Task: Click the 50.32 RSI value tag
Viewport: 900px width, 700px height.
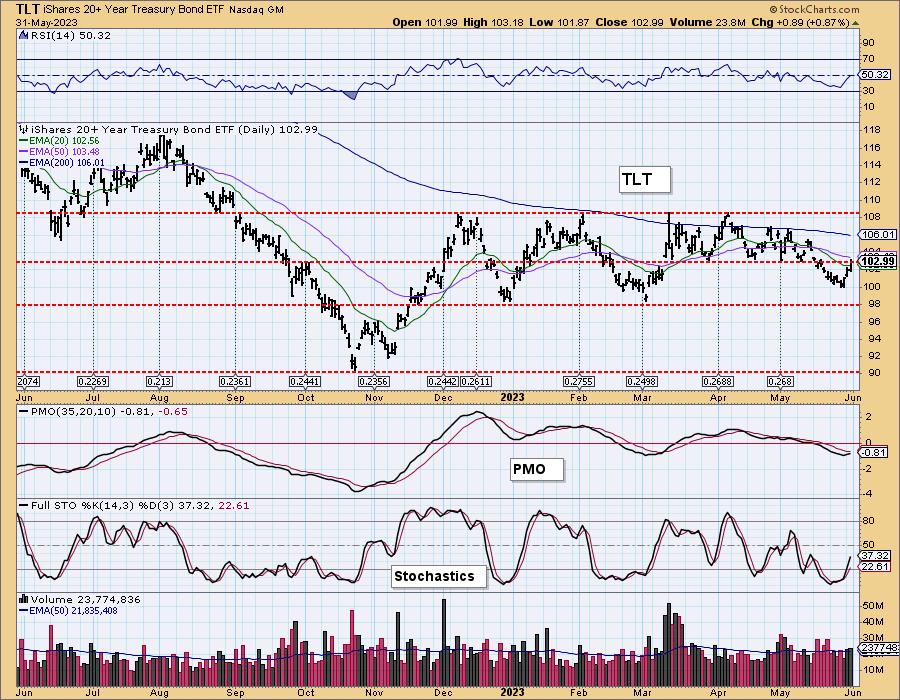Action: (875, 75)
